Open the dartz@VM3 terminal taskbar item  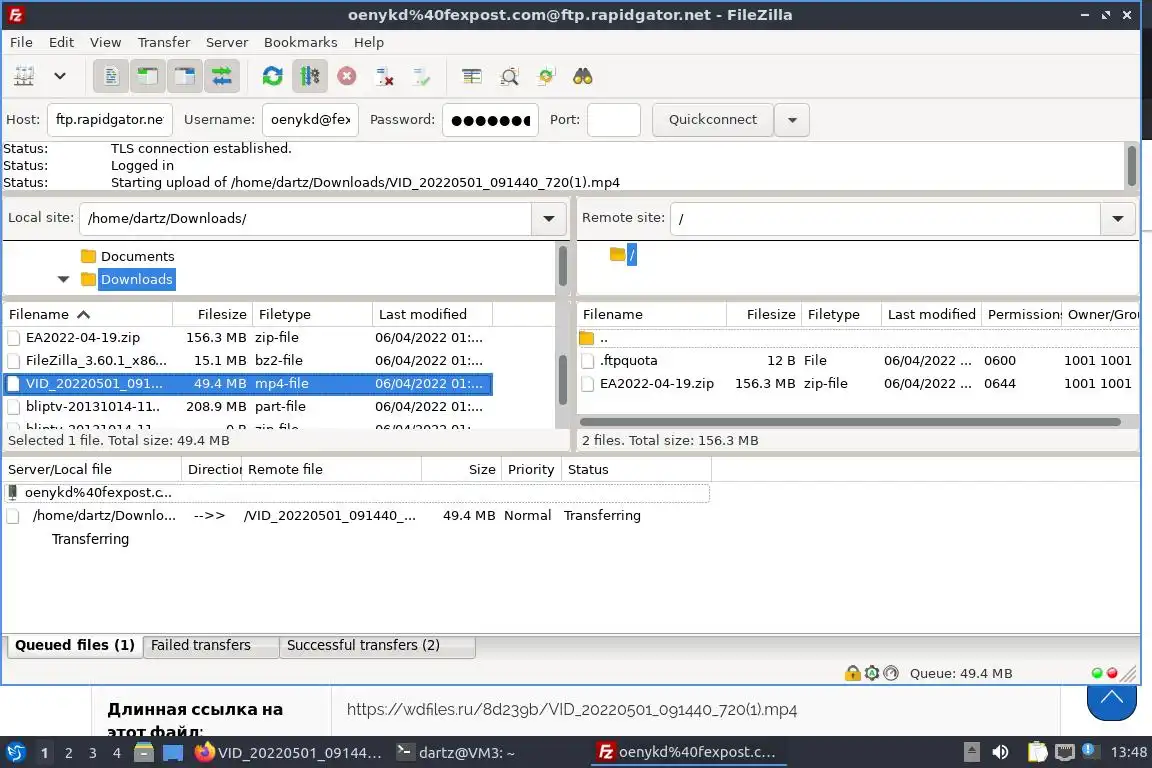pos(456,753)
